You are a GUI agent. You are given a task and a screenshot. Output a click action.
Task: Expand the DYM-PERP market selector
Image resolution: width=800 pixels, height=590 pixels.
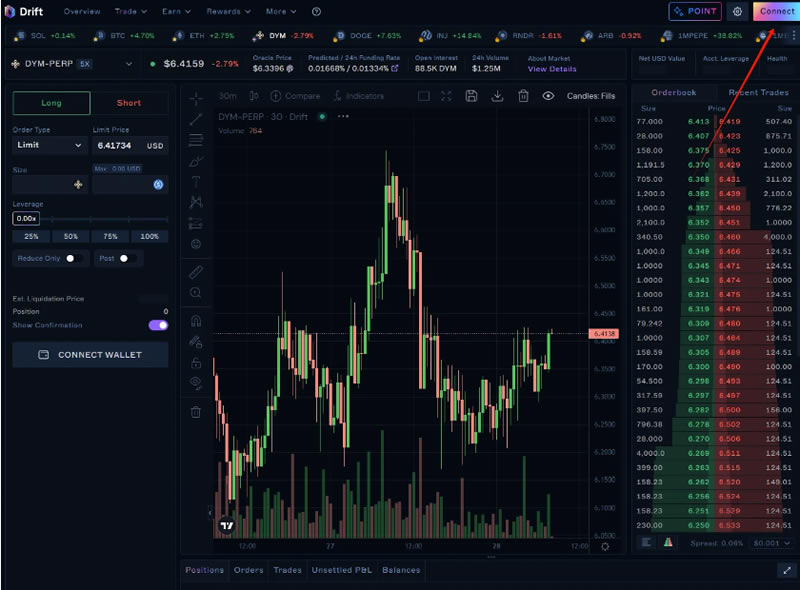[x=70, y=64]
